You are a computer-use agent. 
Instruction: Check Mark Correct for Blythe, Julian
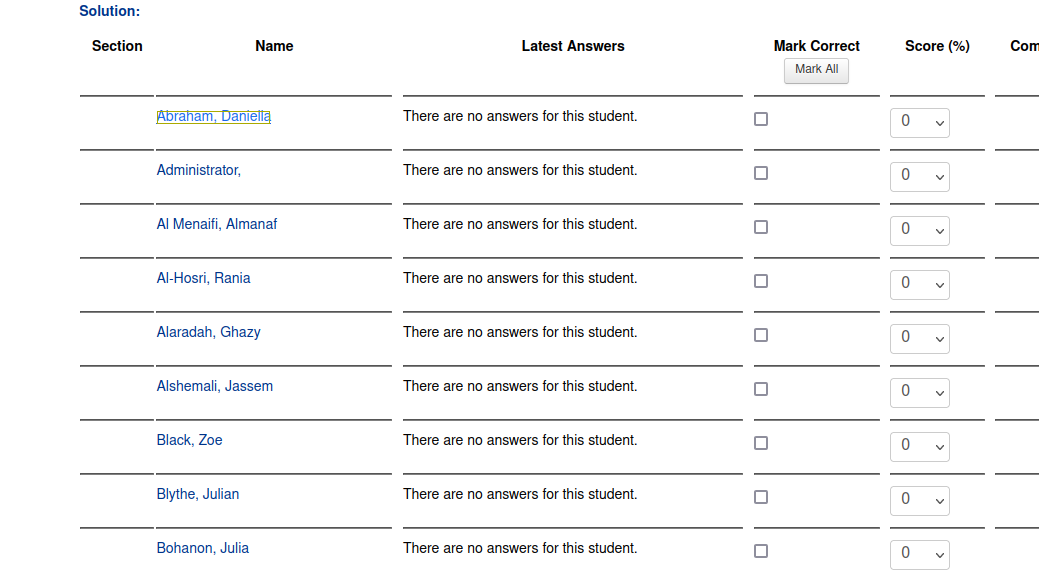point(761,497)
